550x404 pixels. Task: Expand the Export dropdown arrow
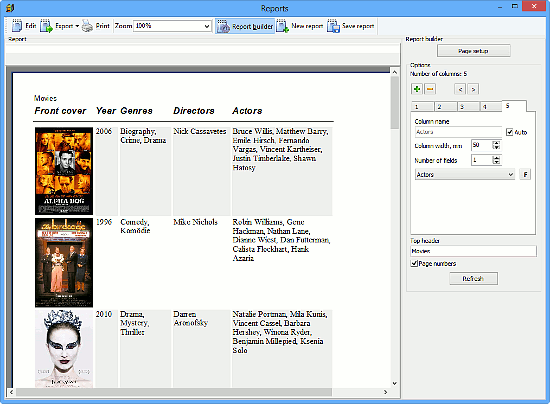click(x=77, y=26)
